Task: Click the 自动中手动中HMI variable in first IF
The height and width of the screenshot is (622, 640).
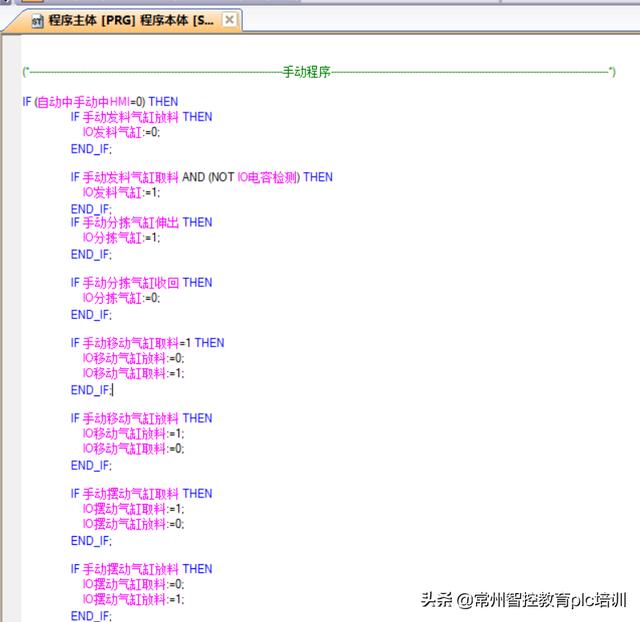Action: coord(90,102)
